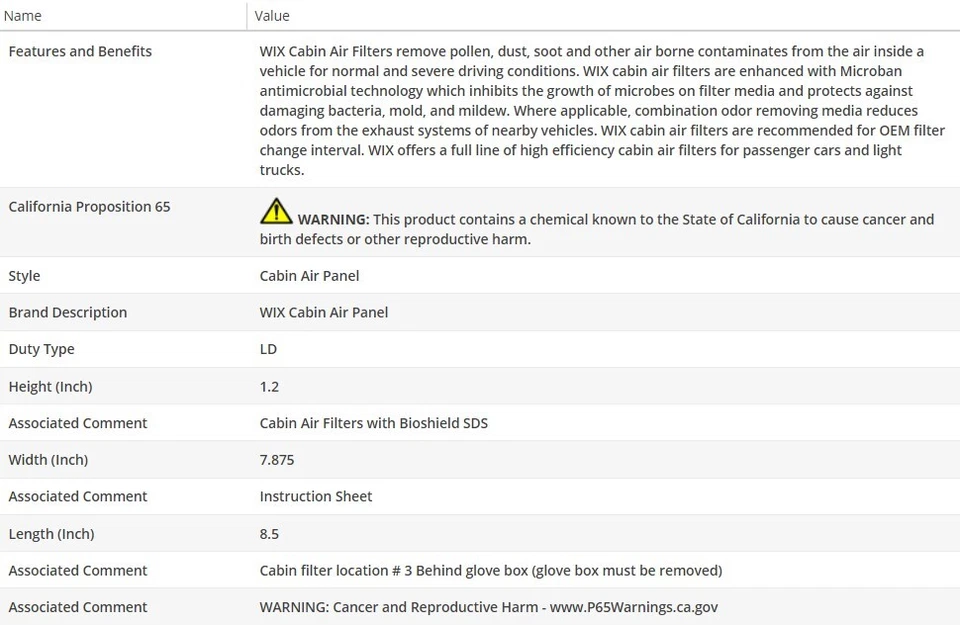Click the cabin filter location comment
This screenshot has width=960, height=625.
[490, 570]
